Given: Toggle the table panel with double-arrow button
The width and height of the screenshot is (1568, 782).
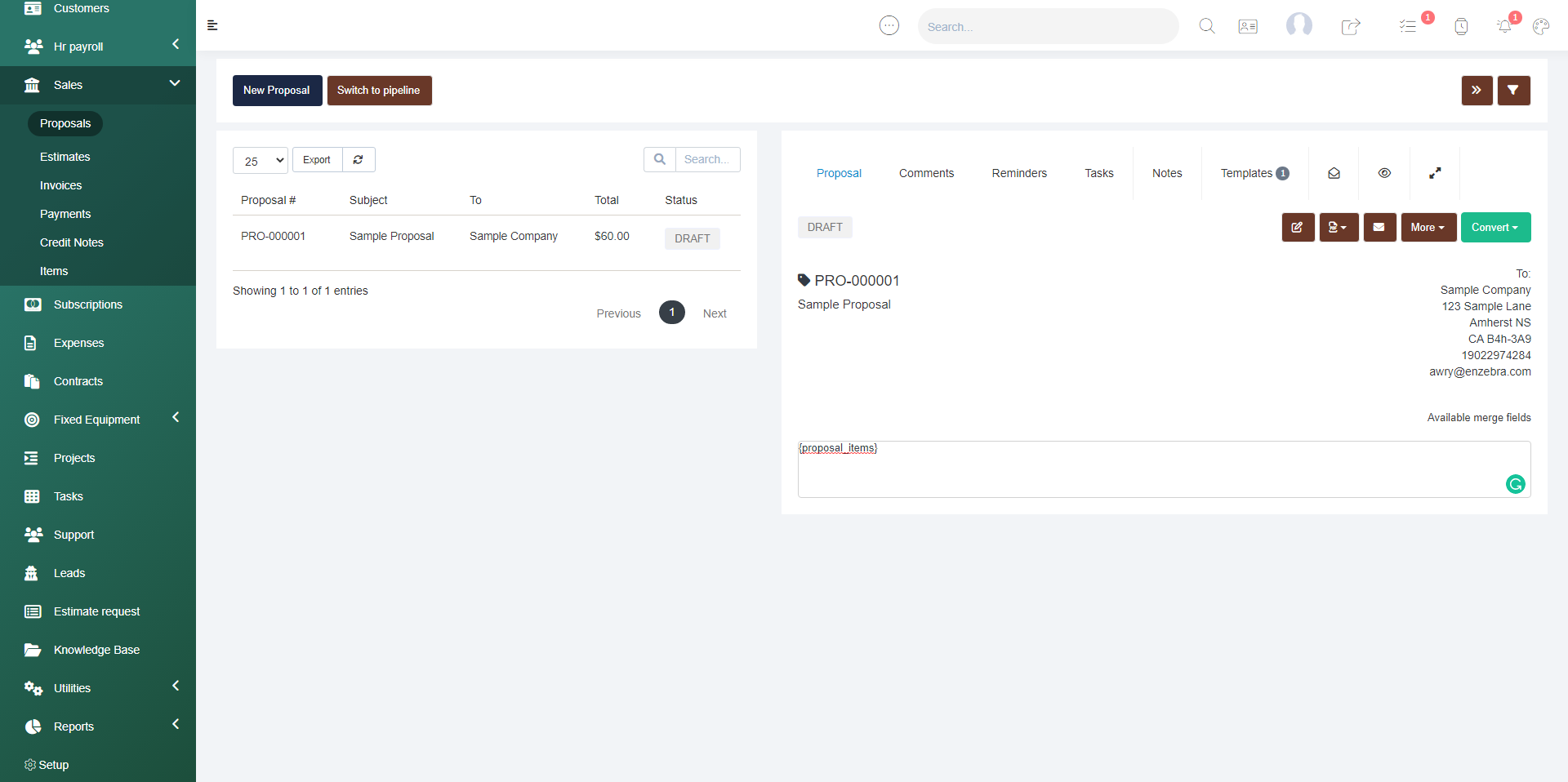Looking at the screenshot, I should pos(1477,91).
